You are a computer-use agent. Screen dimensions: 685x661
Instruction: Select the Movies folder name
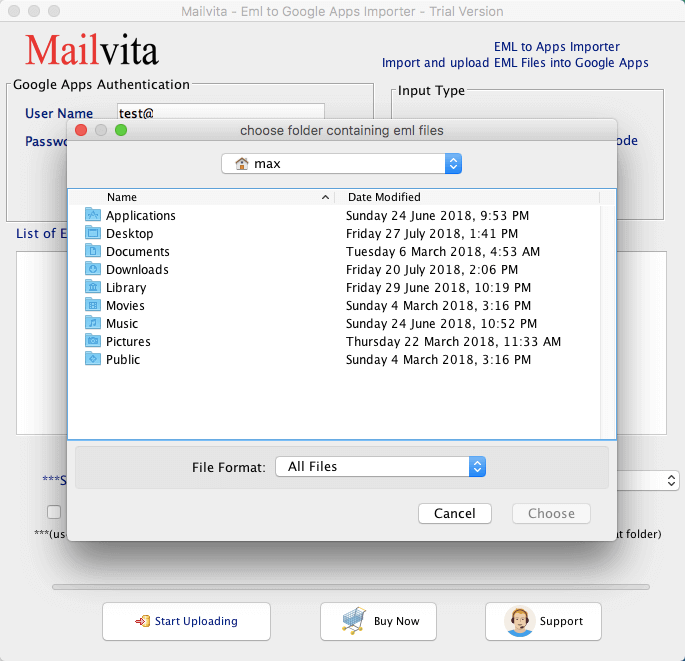[x=125, y=305]
